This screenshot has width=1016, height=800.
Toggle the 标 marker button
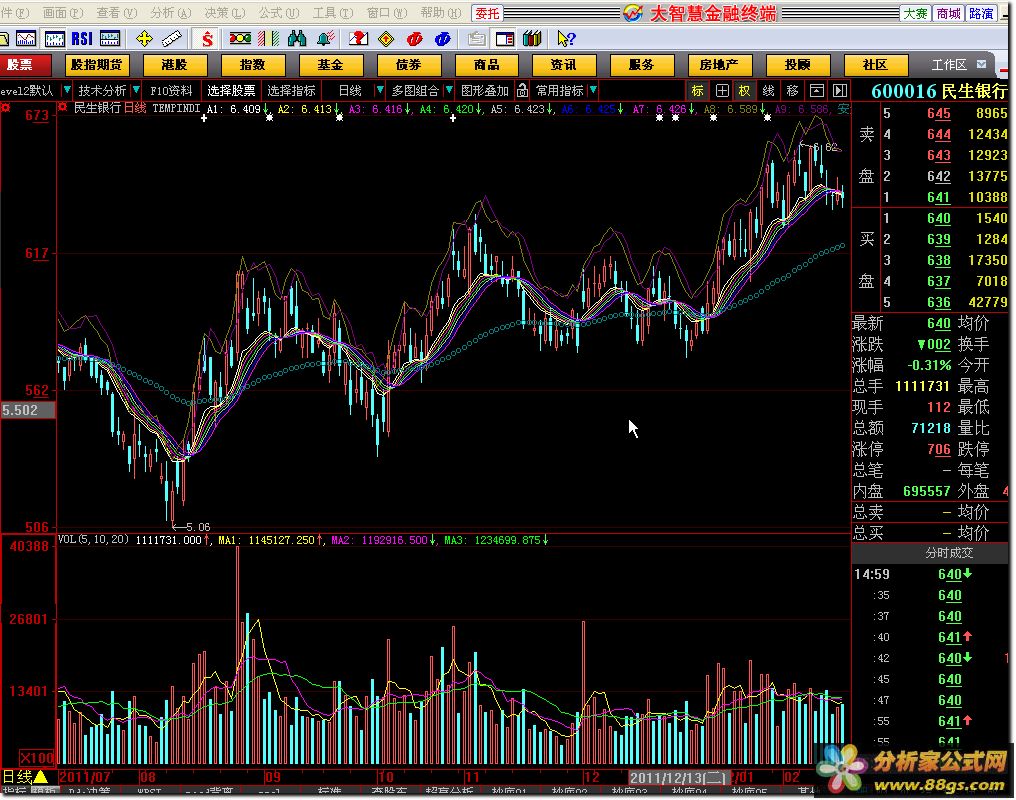tap(698, 91)
